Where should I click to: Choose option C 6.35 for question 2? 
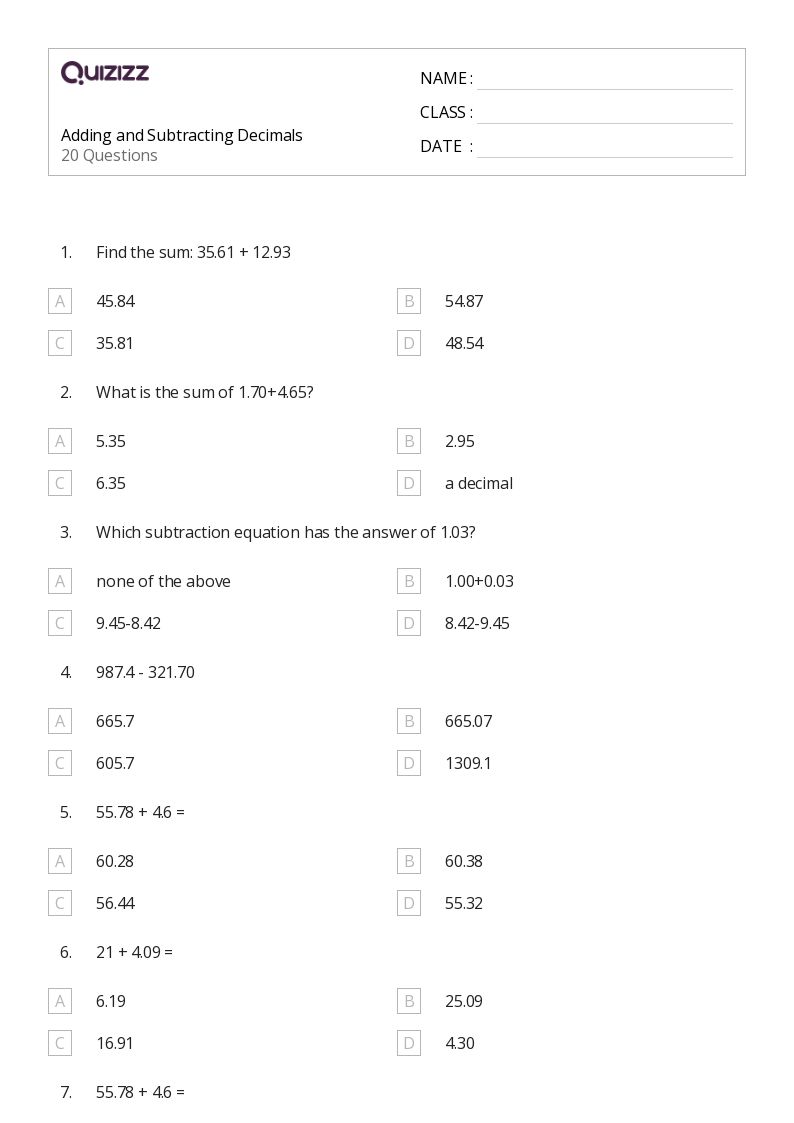60,483
